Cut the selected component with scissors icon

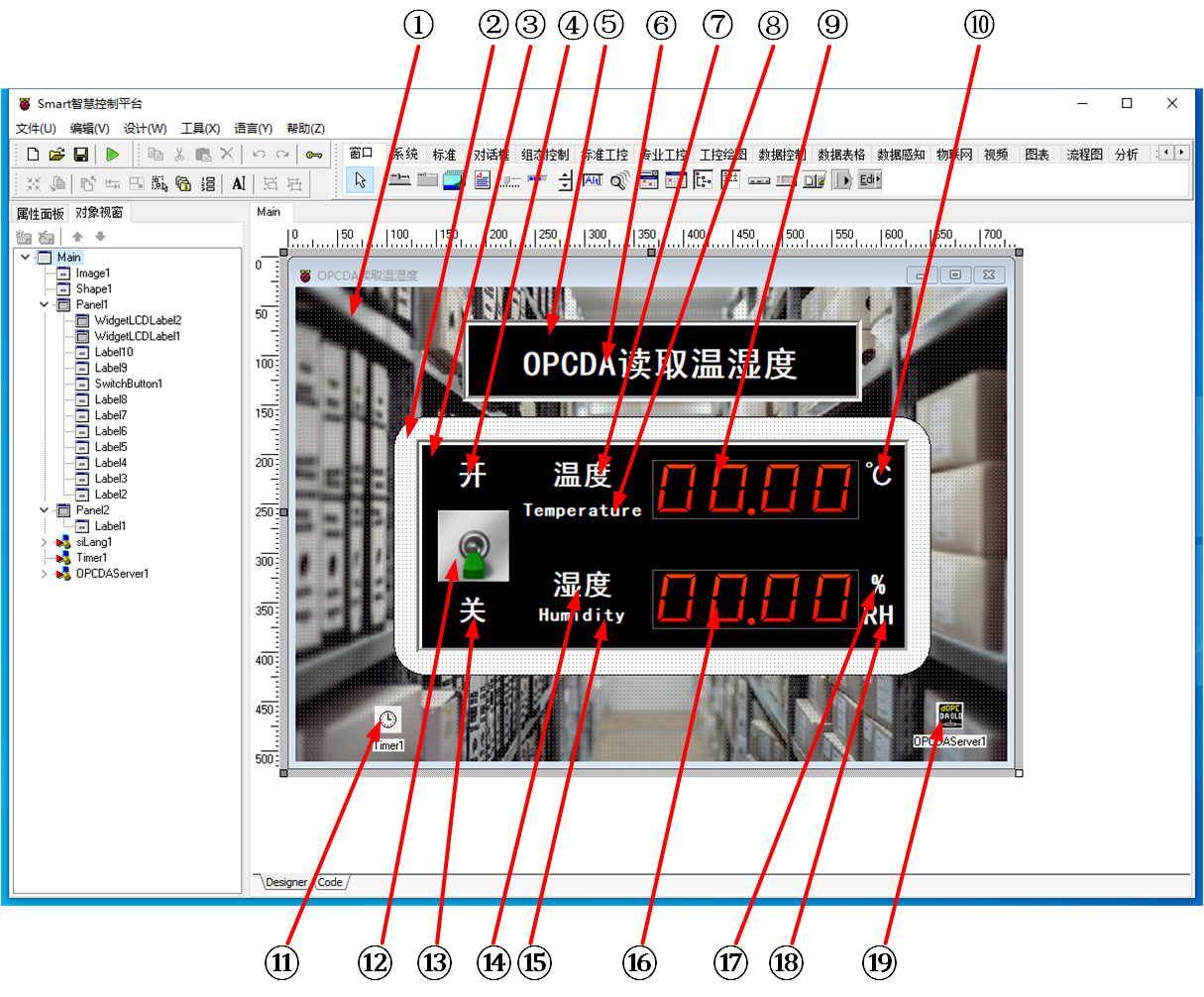click(179, 155)
